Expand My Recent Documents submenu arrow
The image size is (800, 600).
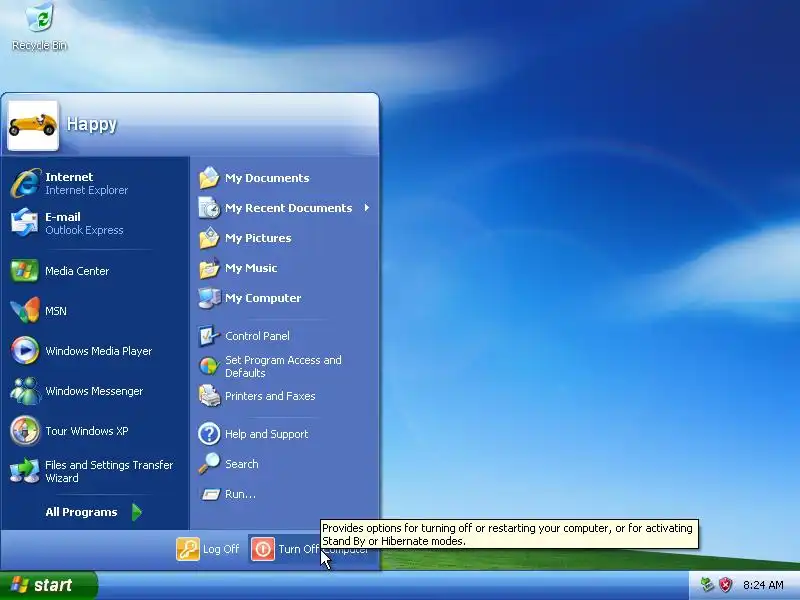pyautogui.click(x=367, y=208)
